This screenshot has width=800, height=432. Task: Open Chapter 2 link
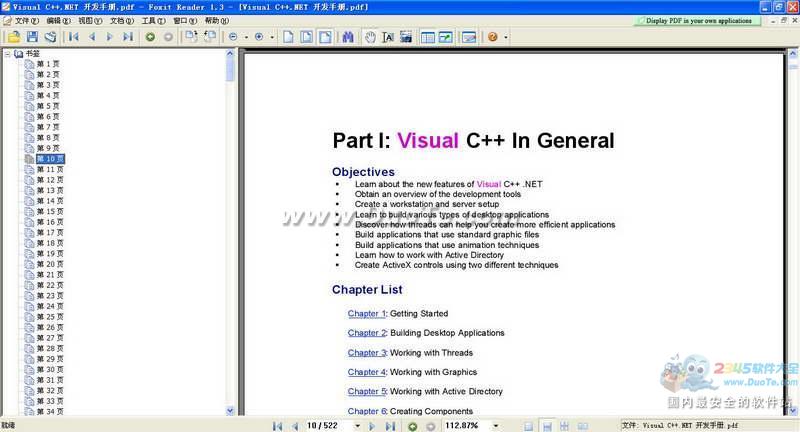tap(367, 333)
